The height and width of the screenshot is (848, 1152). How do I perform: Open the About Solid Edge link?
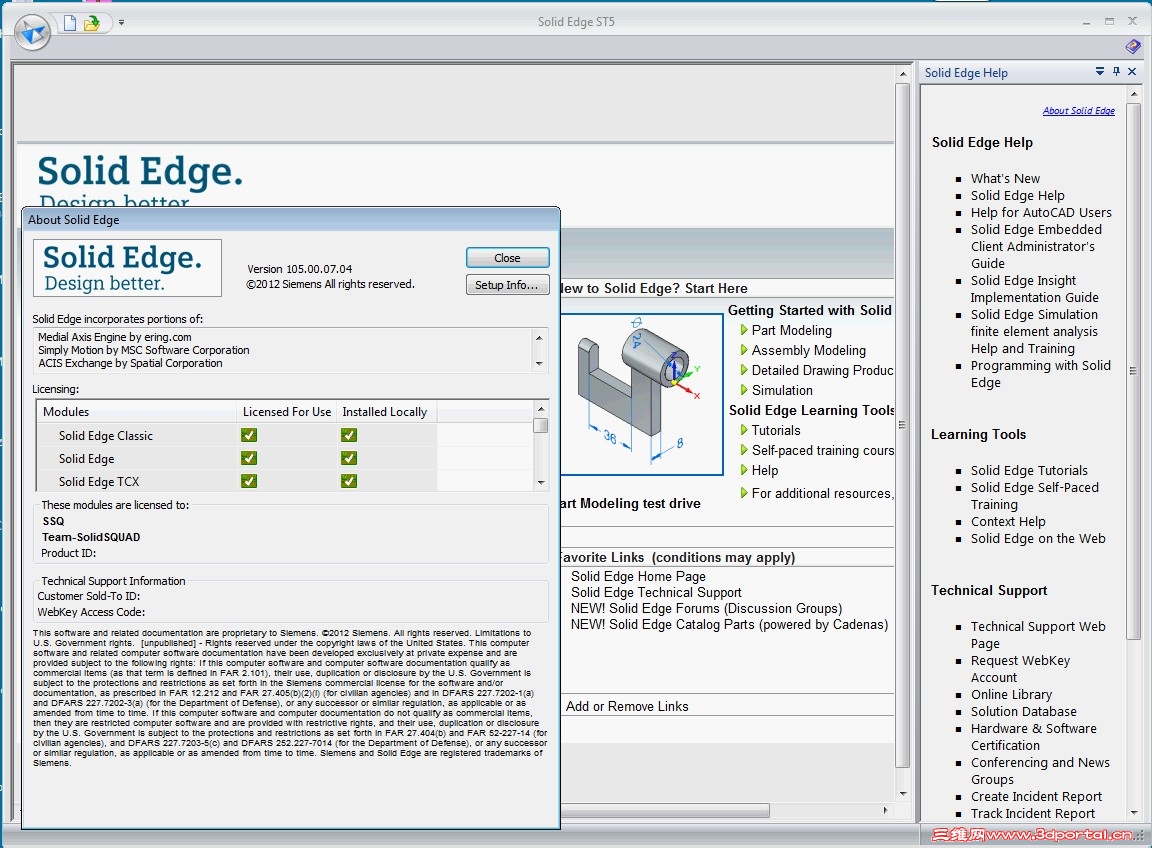click(x=1079, y=110)
